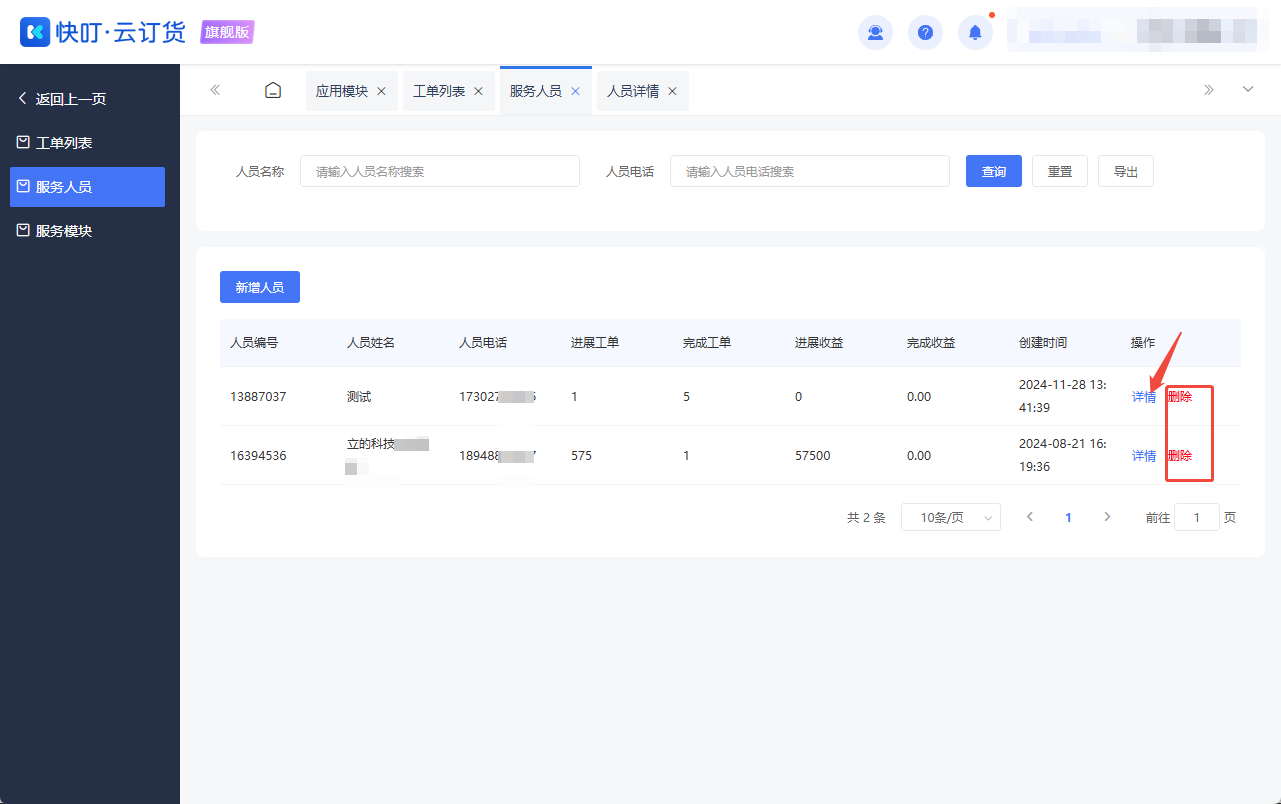
Task: Collapse tabs with the double left arrow
Action: coord(215,90)
